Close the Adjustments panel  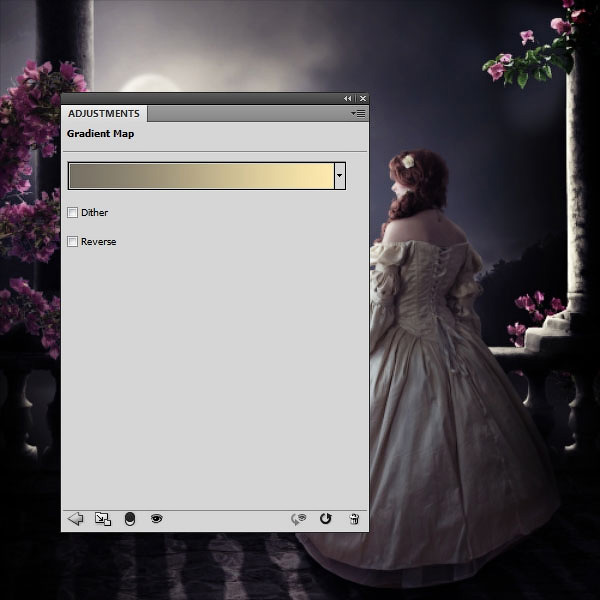(x=363, y=99)
